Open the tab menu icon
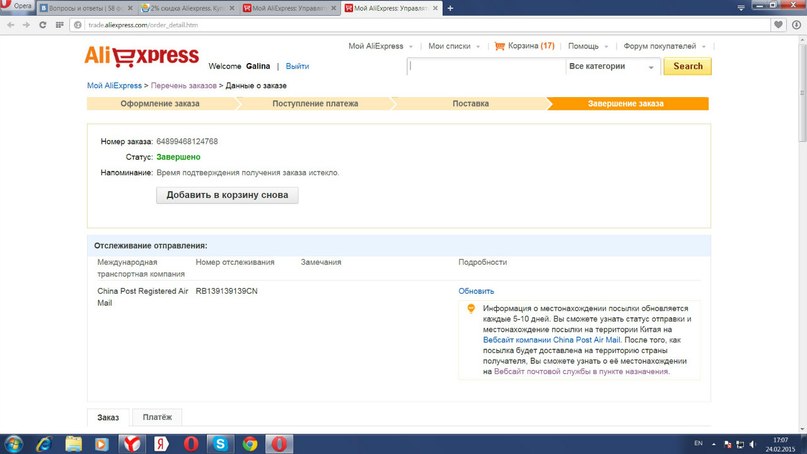The width and height of the screenshot is (807, 454). (x=741, y=8)
